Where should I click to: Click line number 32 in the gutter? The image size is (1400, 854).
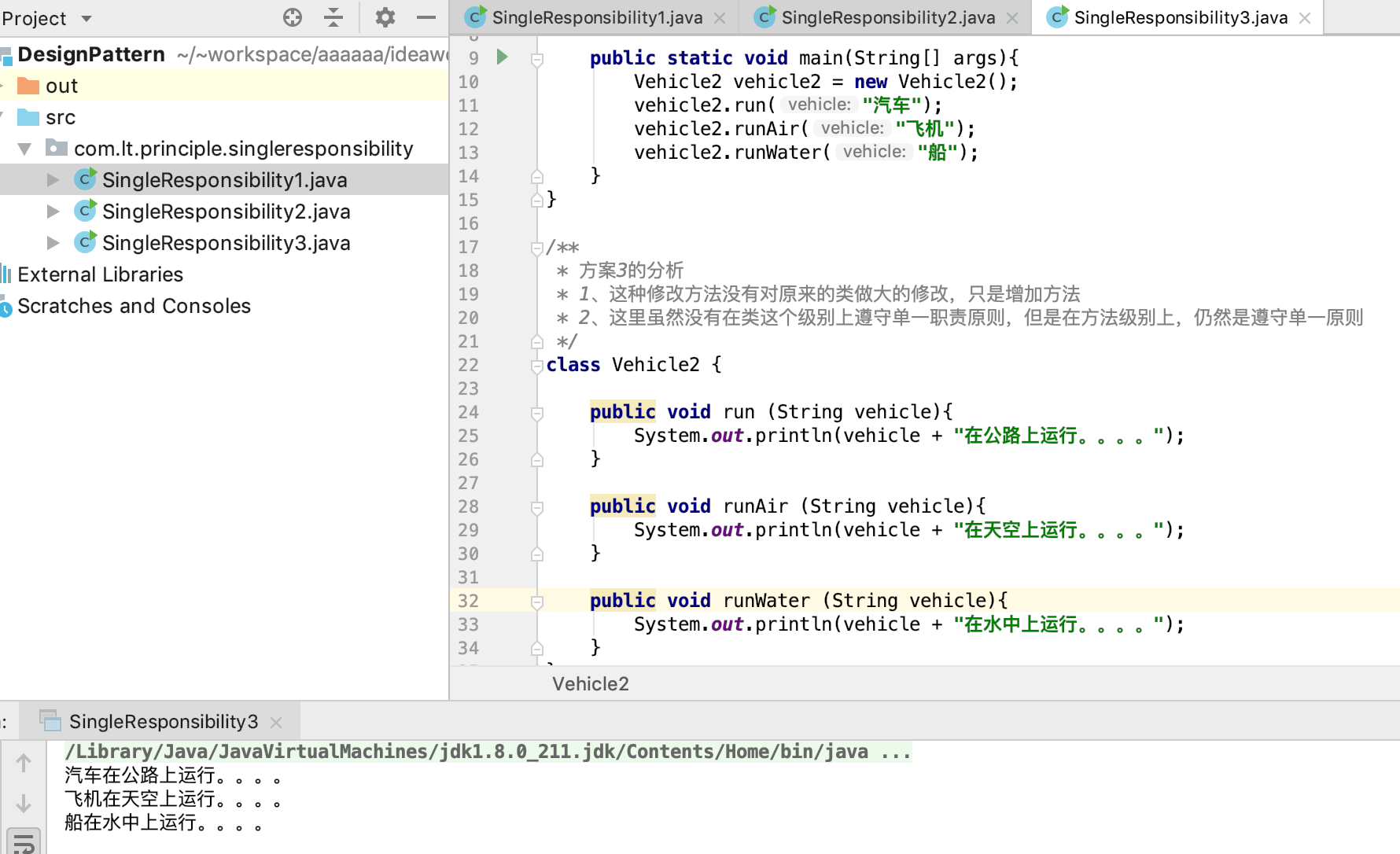468,601
